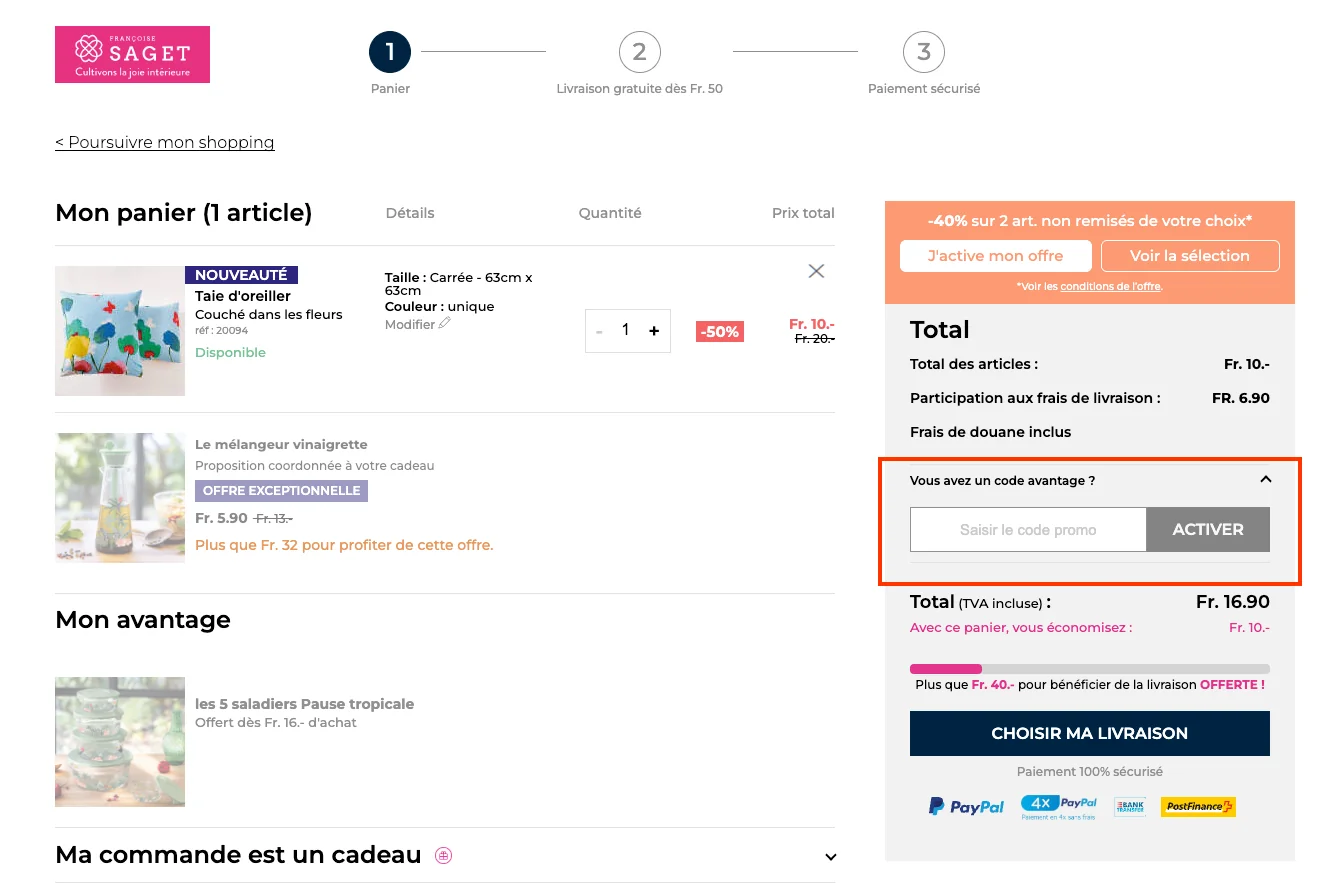Screen dimensions: 1338x883
Task: Open Voir la sélection
Action: pos(1190,256)
